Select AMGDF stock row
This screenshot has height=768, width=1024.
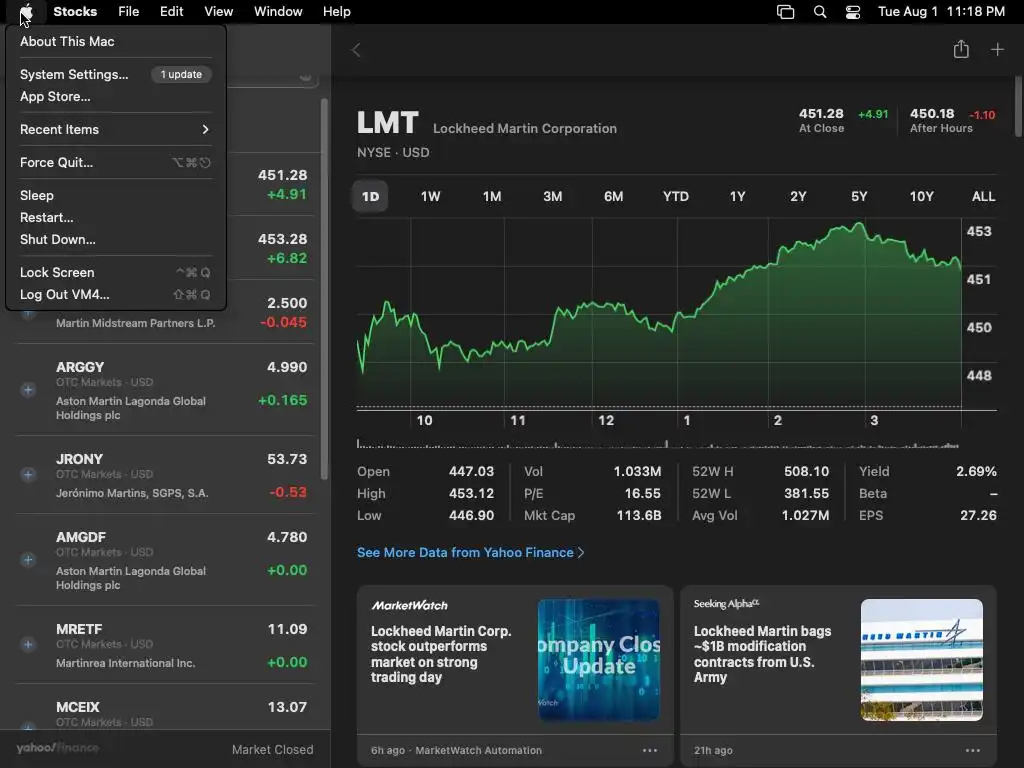pyautogui.click(x=165, y=560)
